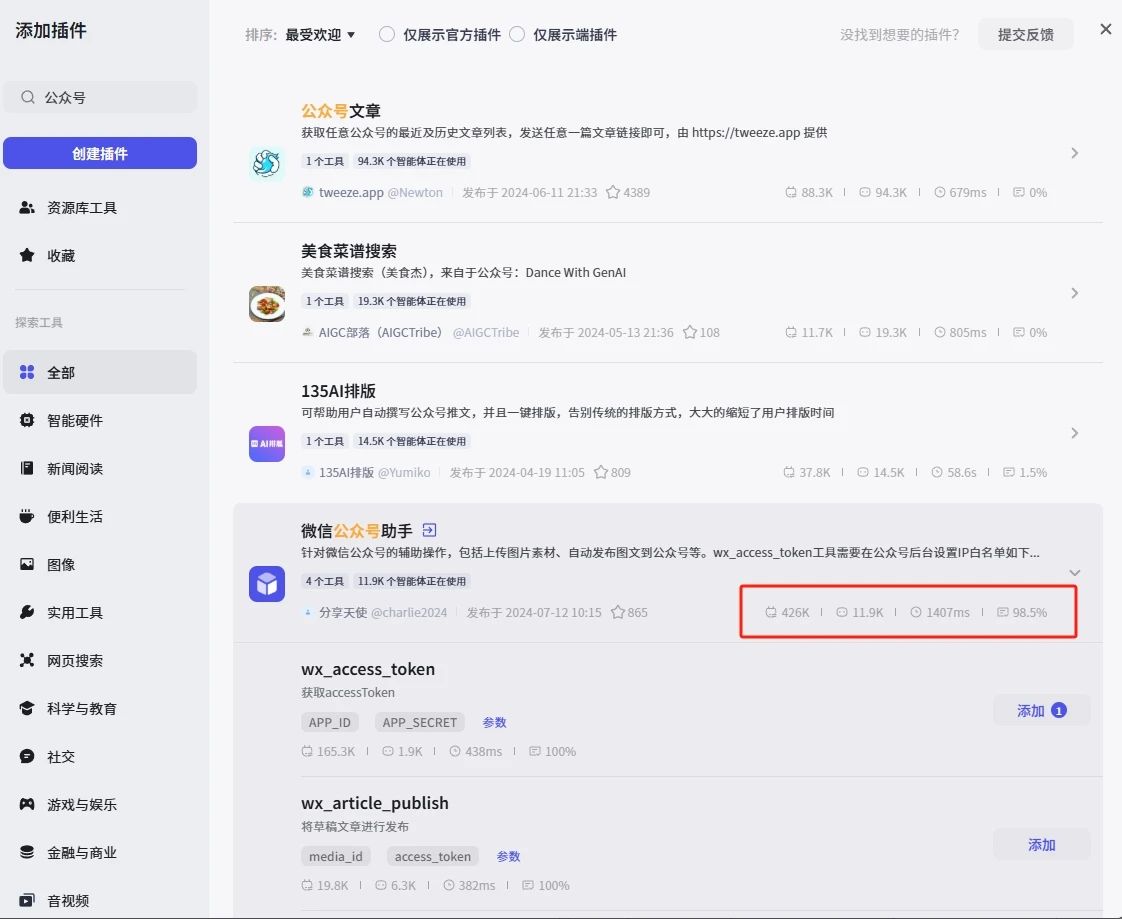The width and height of the screenshot is (1122, 919).
Task: Click the wx_article_publish tool name
Action: tap(375, 803)
